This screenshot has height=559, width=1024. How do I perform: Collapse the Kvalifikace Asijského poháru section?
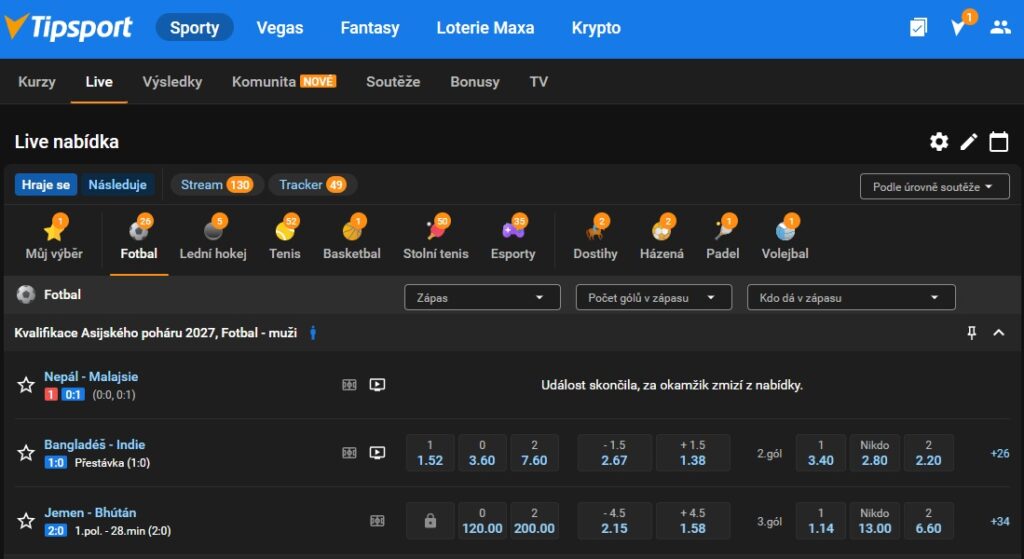998,333
